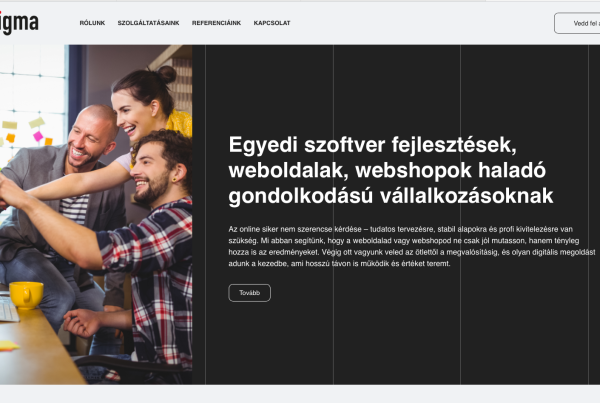Open the KAPCSOLAT menu item
The height and width of the screenshot is (403, 600).
coord(272,23)
